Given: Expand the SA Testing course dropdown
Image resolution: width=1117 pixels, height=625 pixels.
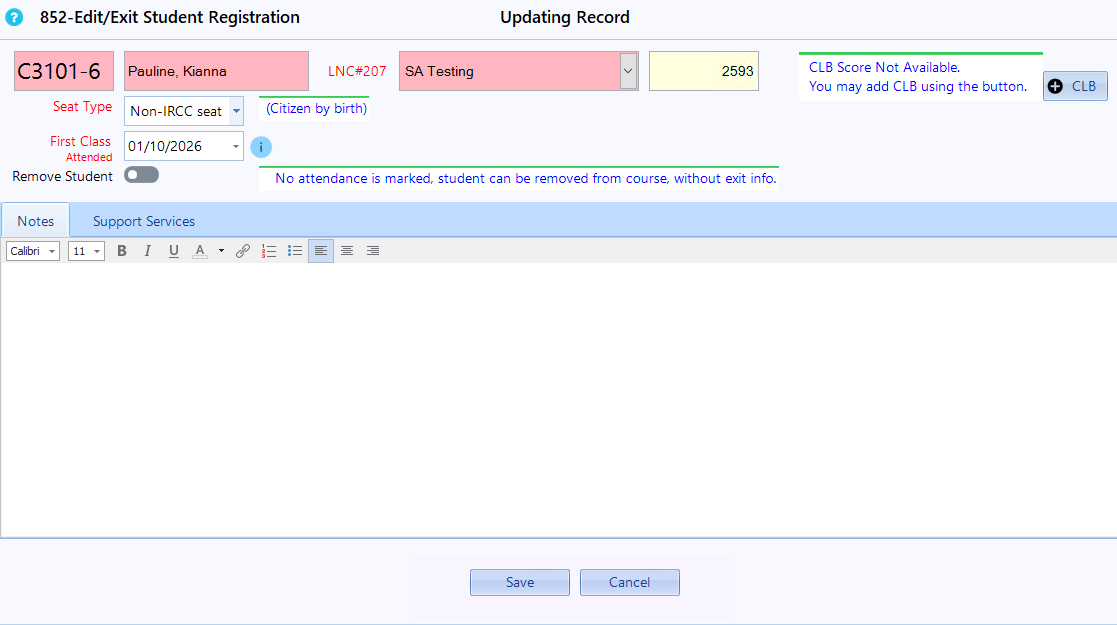Looking at the screenshot, I should click(628, 71).
